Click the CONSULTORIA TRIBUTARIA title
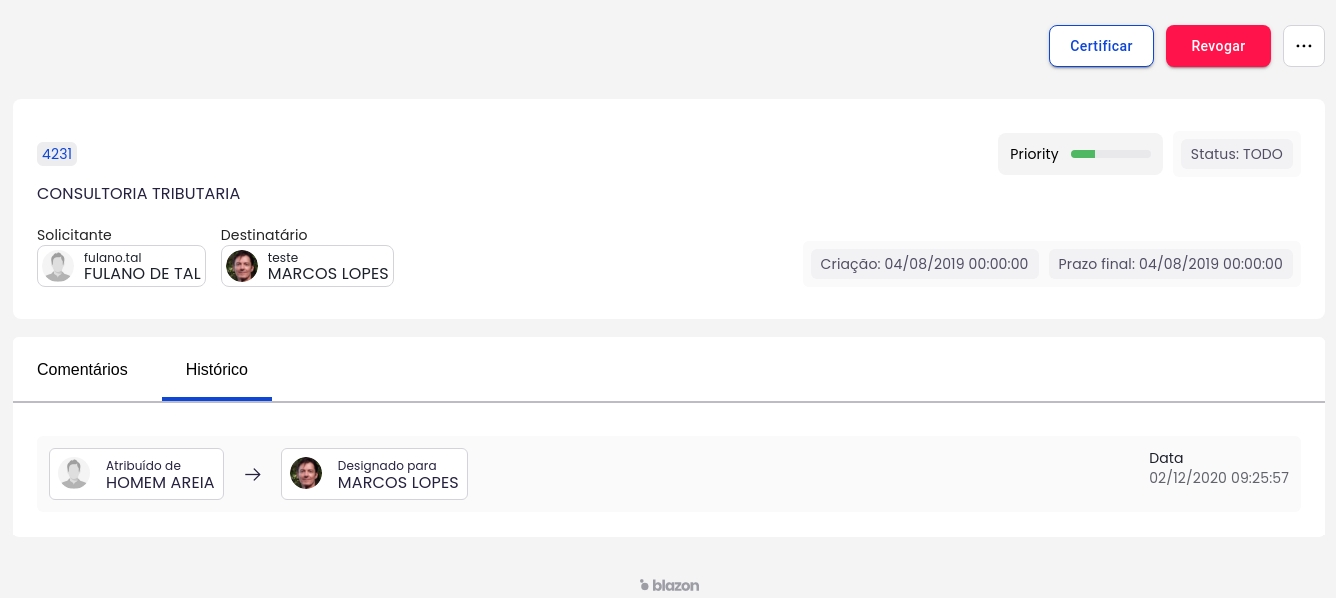 (139, 194)
